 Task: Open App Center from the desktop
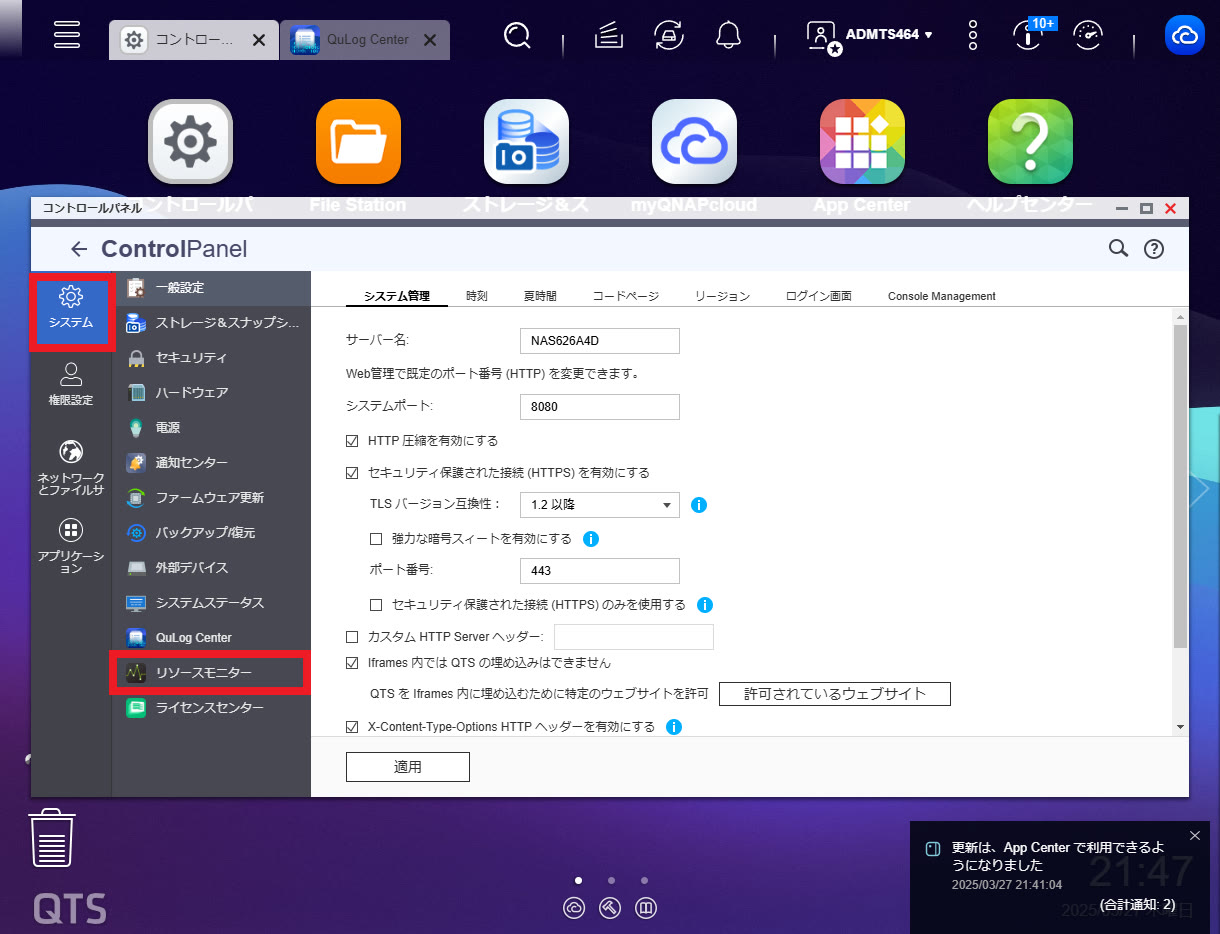(862, 142)
